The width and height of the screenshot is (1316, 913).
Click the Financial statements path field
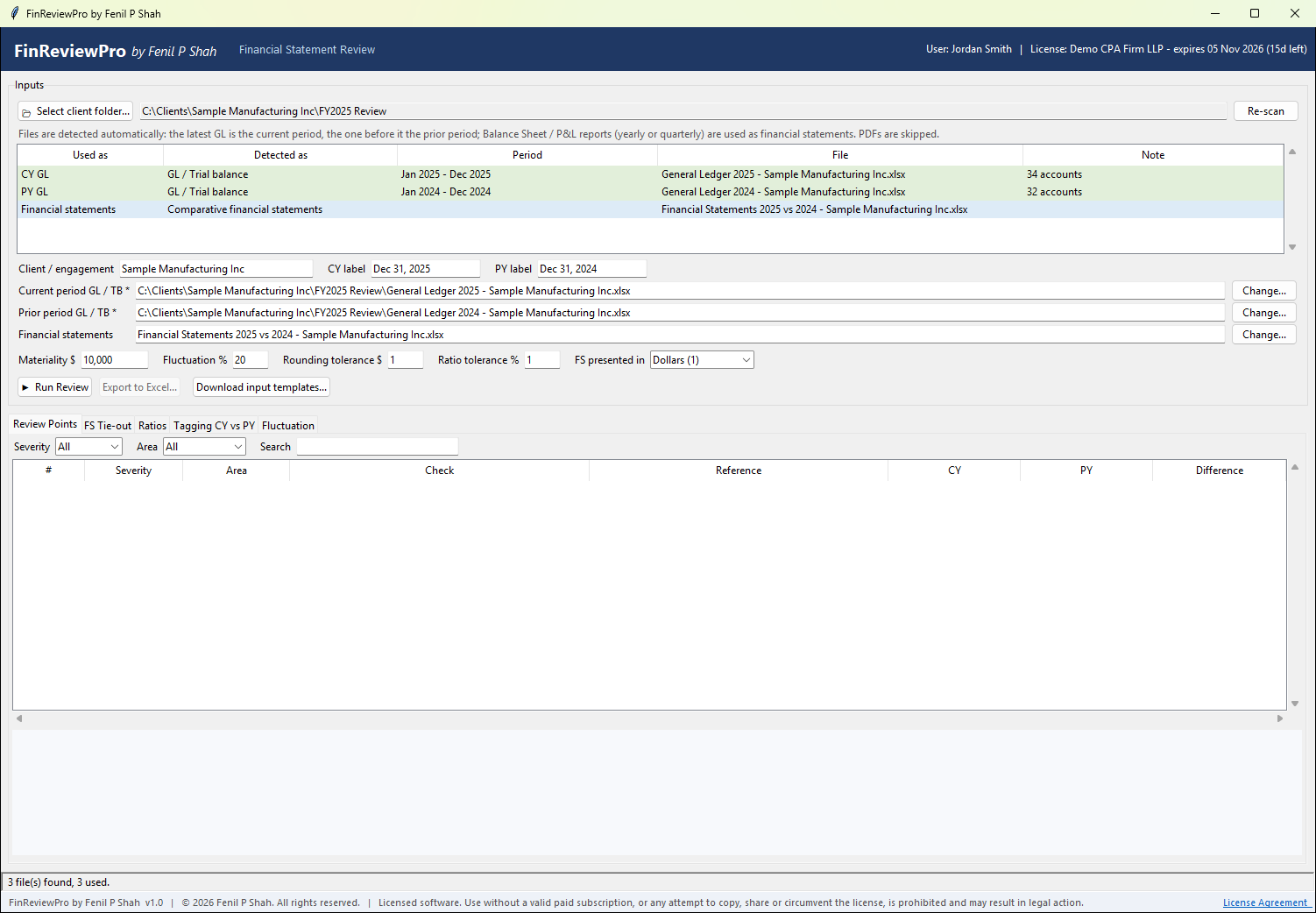pos(680,335)
